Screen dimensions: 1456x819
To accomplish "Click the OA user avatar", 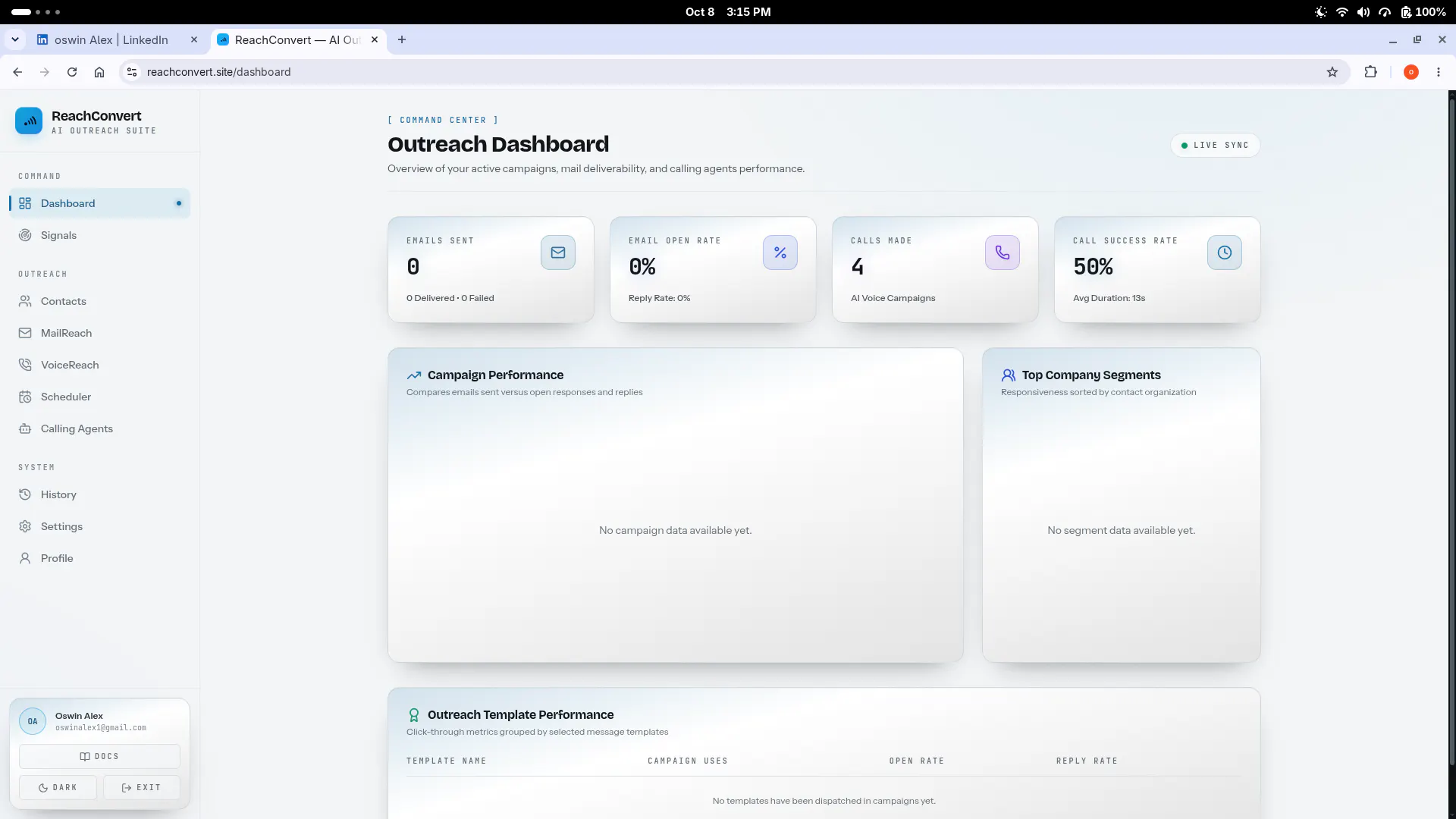I will tap(33, 721).
